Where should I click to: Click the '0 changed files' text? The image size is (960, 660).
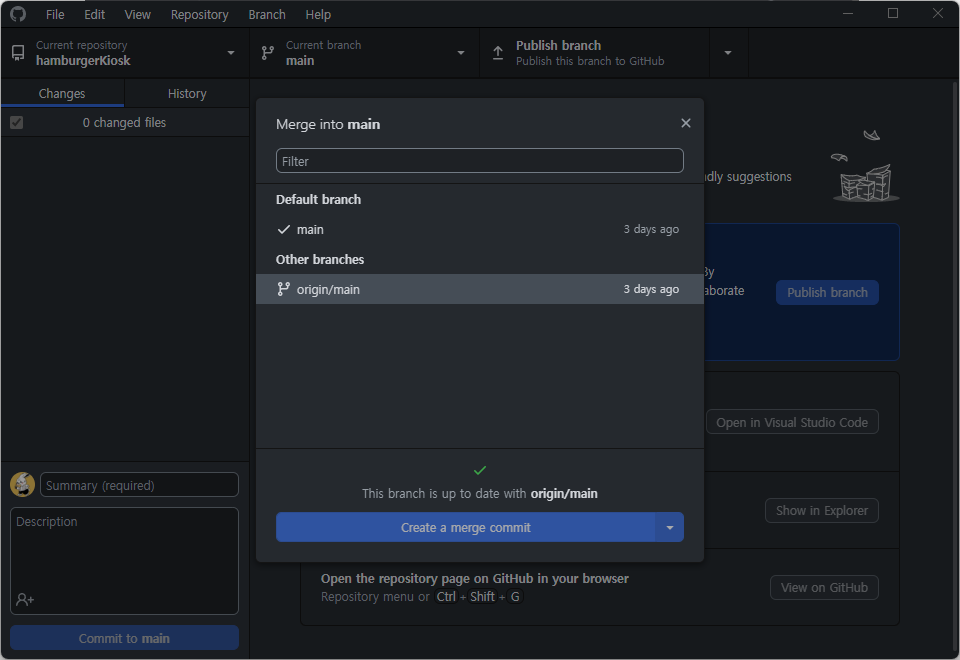tap(124, 122)
